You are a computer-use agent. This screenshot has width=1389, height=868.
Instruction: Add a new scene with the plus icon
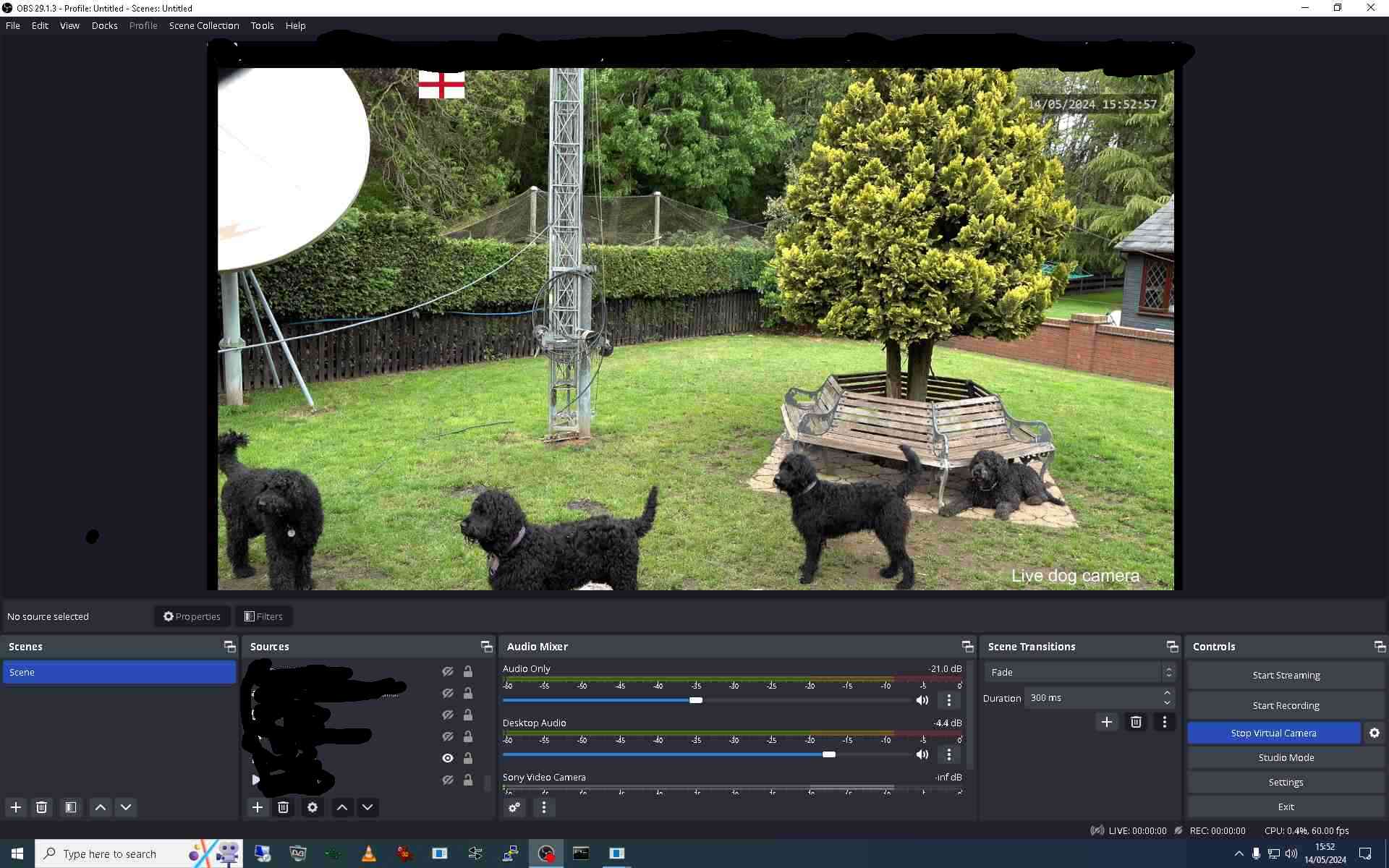15,807
